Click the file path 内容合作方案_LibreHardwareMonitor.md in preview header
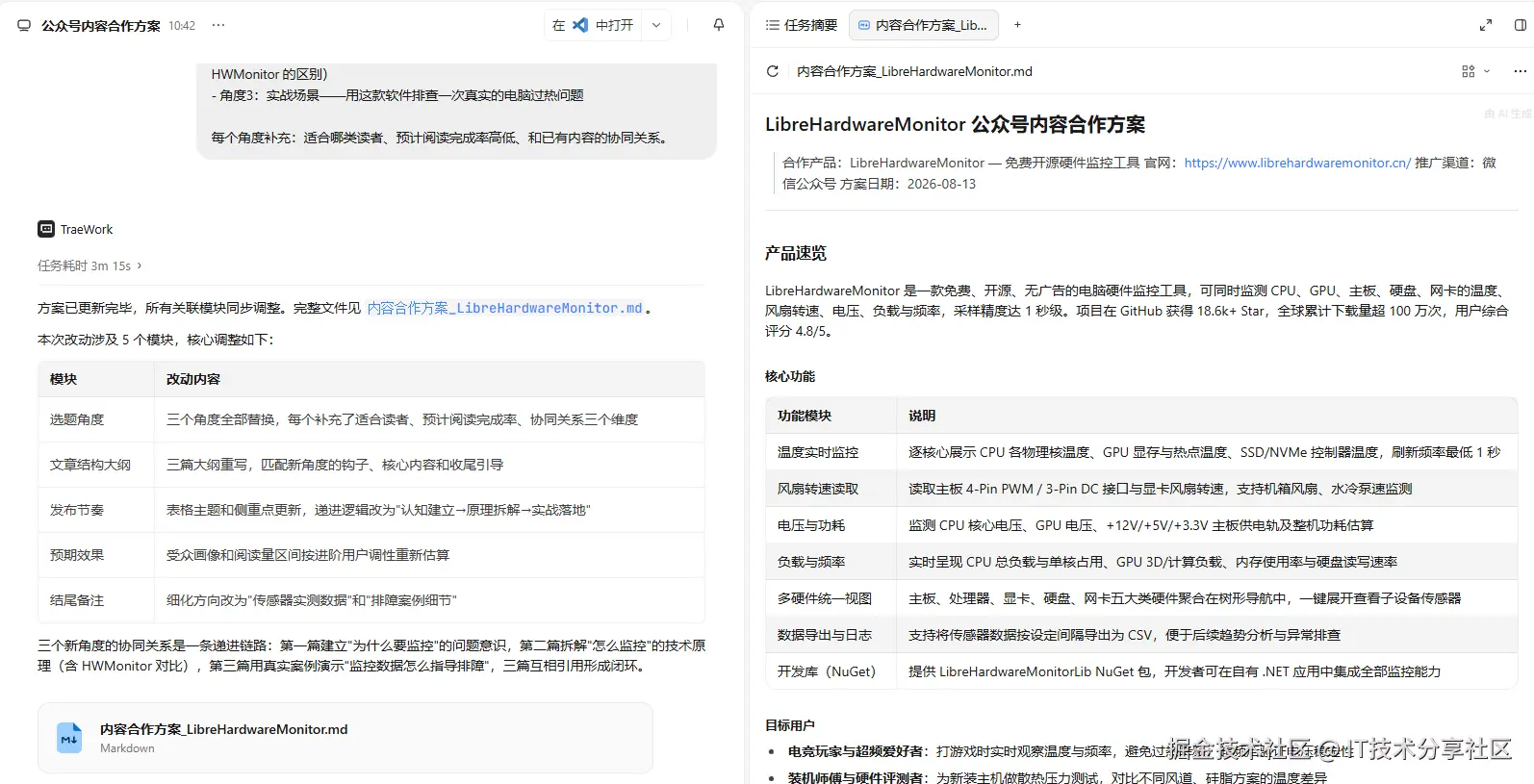 [914, 71]
